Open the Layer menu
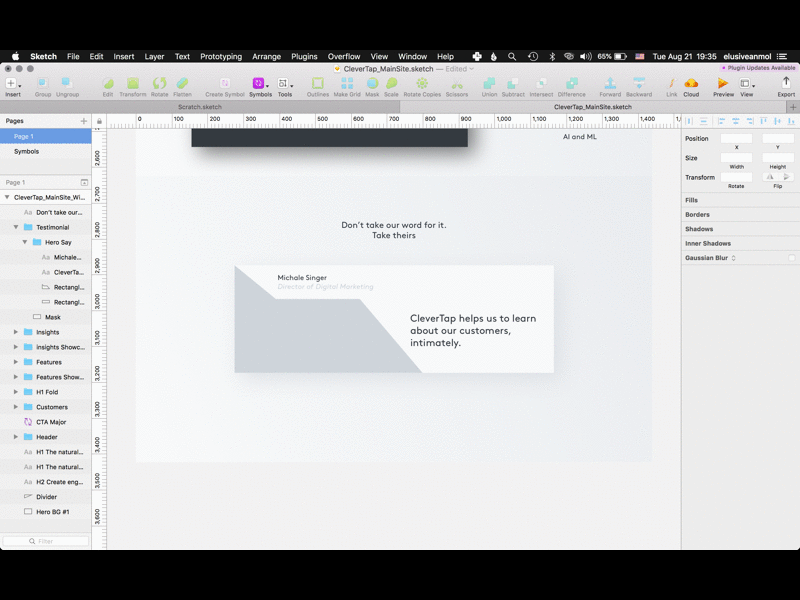The image size is (800, 600). (154, 57)
